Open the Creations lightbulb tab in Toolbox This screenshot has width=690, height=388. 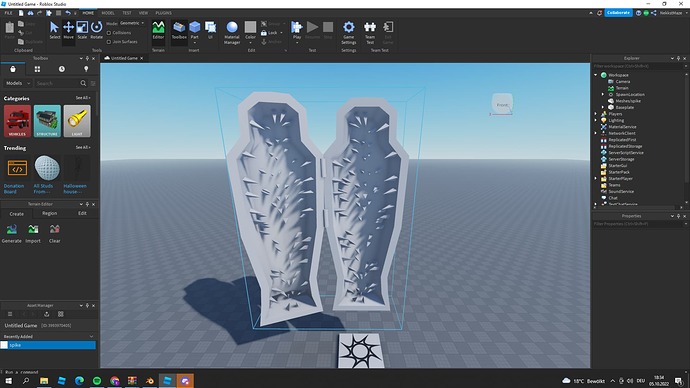[x=86, y=69]
